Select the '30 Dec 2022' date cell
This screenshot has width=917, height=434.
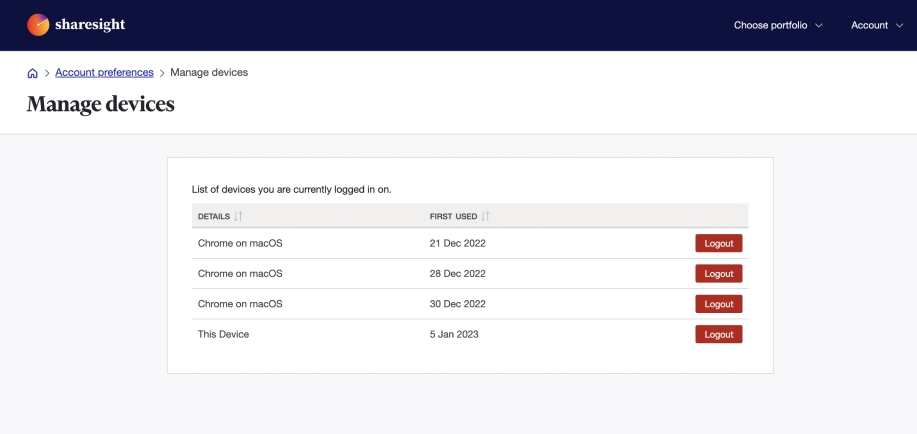tap(457, 304)
